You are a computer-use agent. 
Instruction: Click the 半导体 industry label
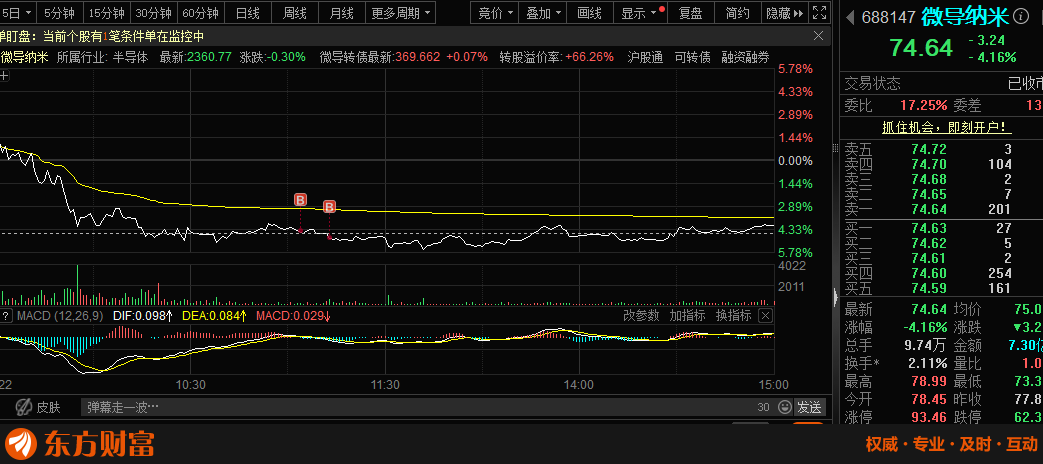[x=130, y=57]
